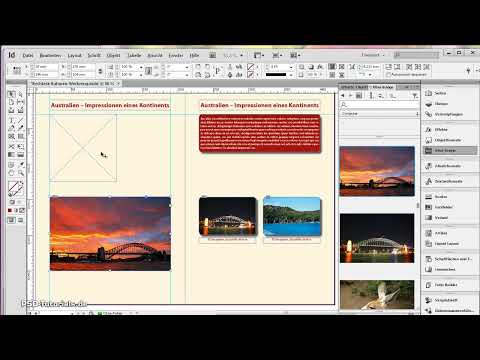Screen dimensions: 480x360
Task: Click the empty image frame on left page
Action: point(83,148)
